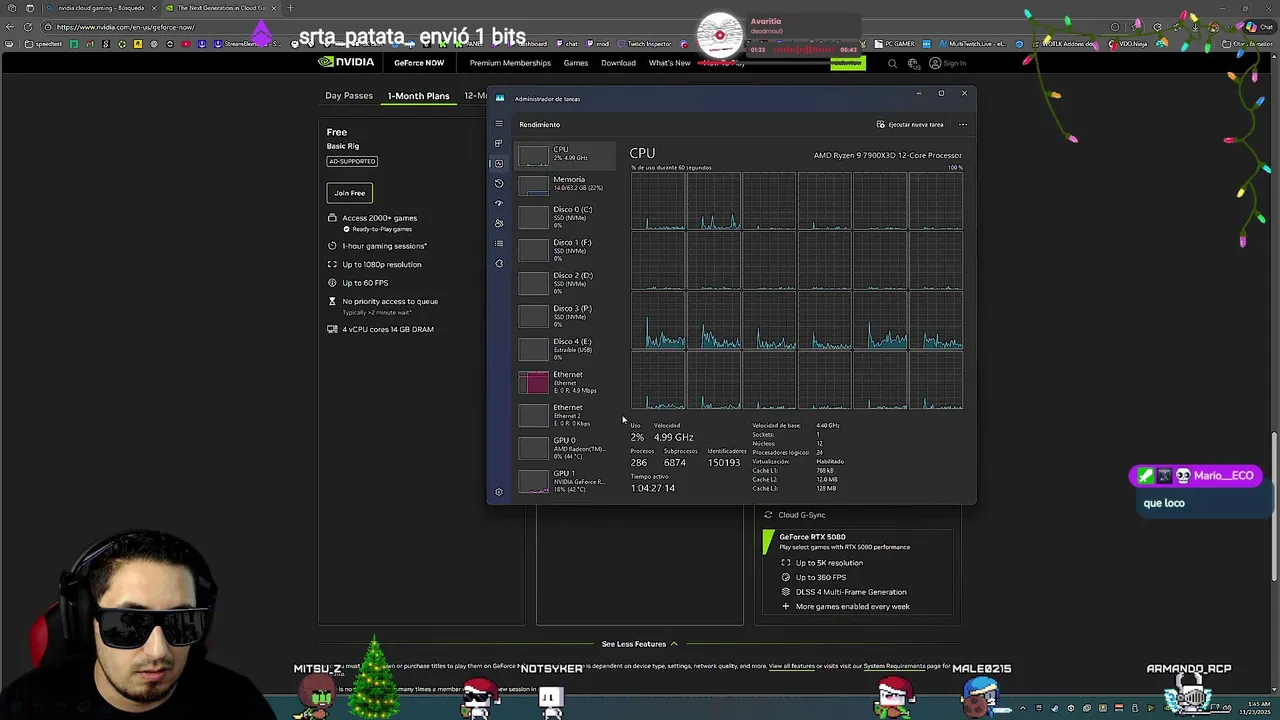Select CPU in performance list
The image size is (1280, 720).
[565, 154]
